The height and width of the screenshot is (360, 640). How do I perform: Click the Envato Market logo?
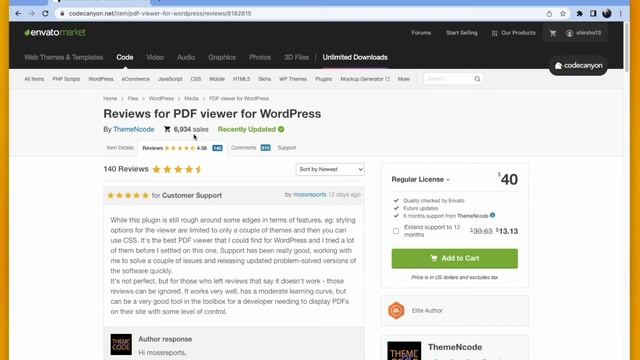(x=55, y=33)
